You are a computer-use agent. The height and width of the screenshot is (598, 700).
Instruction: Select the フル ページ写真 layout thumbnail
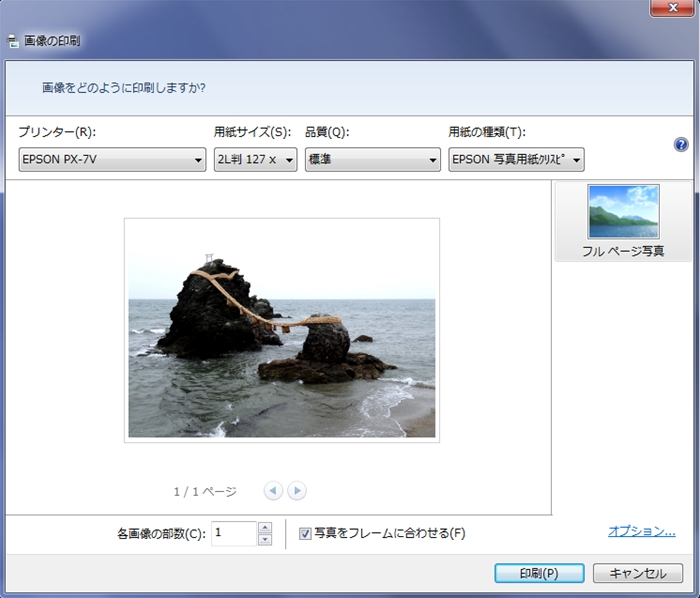tap(623, 221)
